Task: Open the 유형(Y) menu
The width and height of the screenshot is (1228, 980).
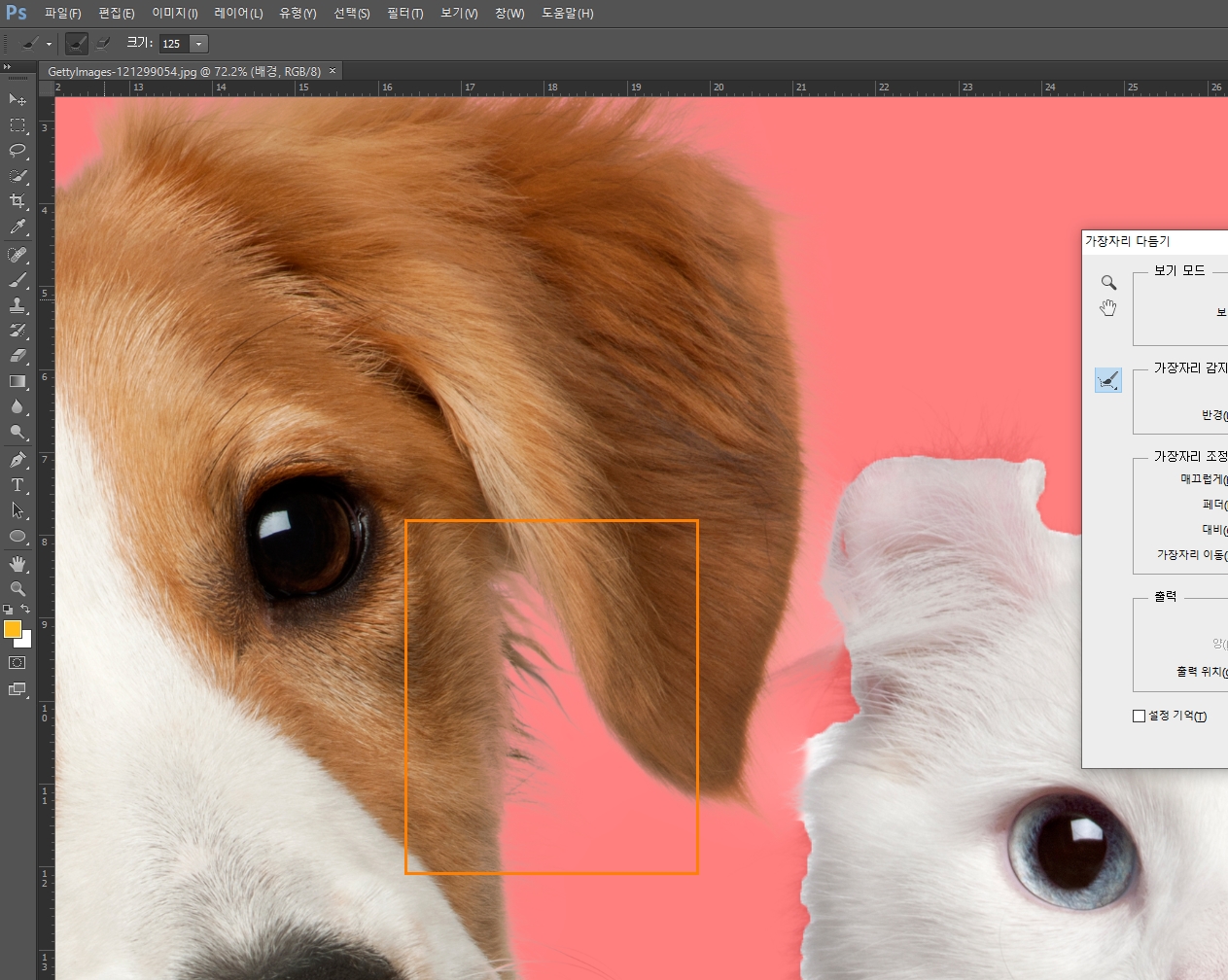Action: tap(298, 14)
